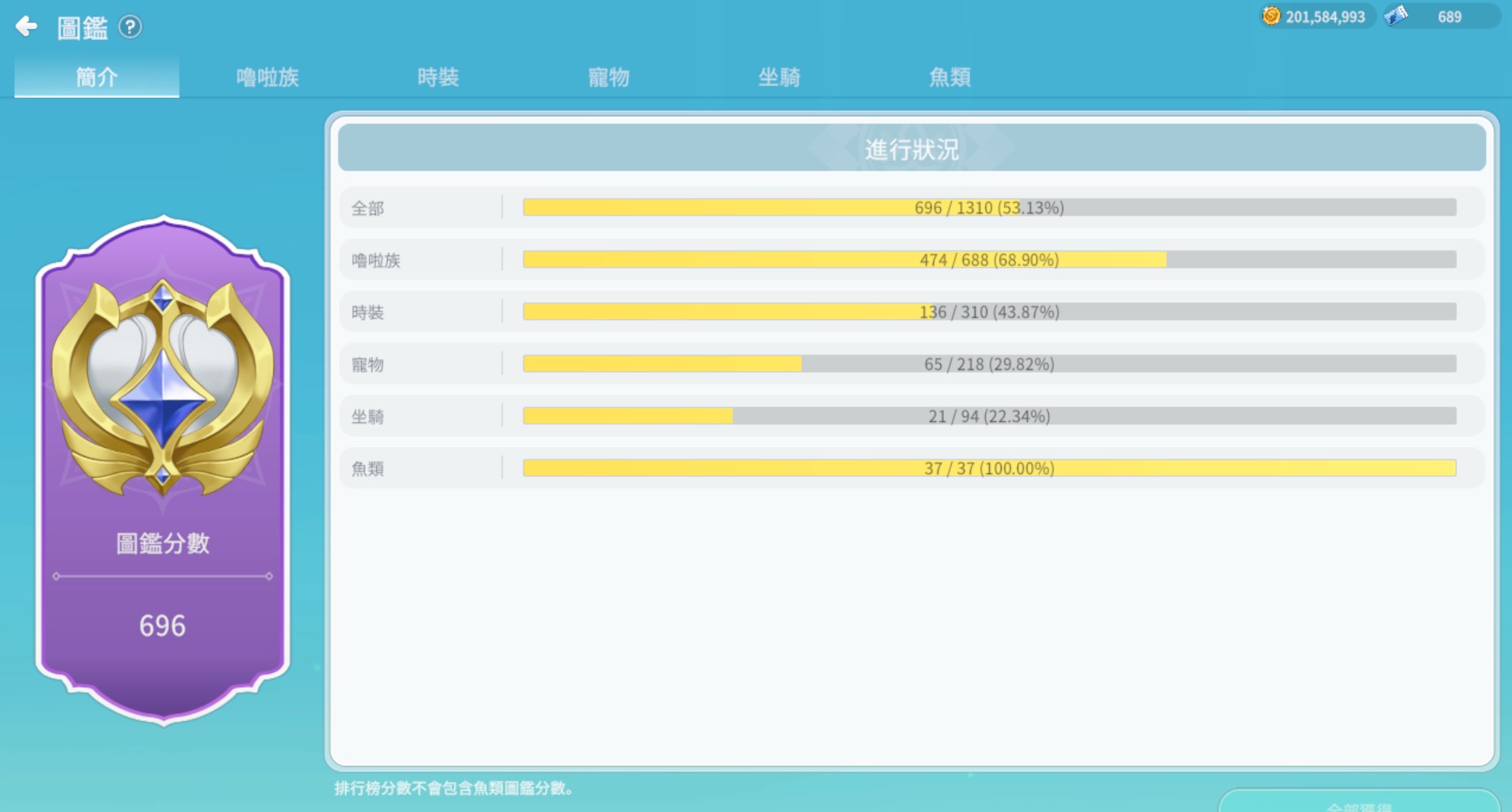Tap the blue ticket currency icon
This screenshot has width=1512, height=812.
point(1397,16)
